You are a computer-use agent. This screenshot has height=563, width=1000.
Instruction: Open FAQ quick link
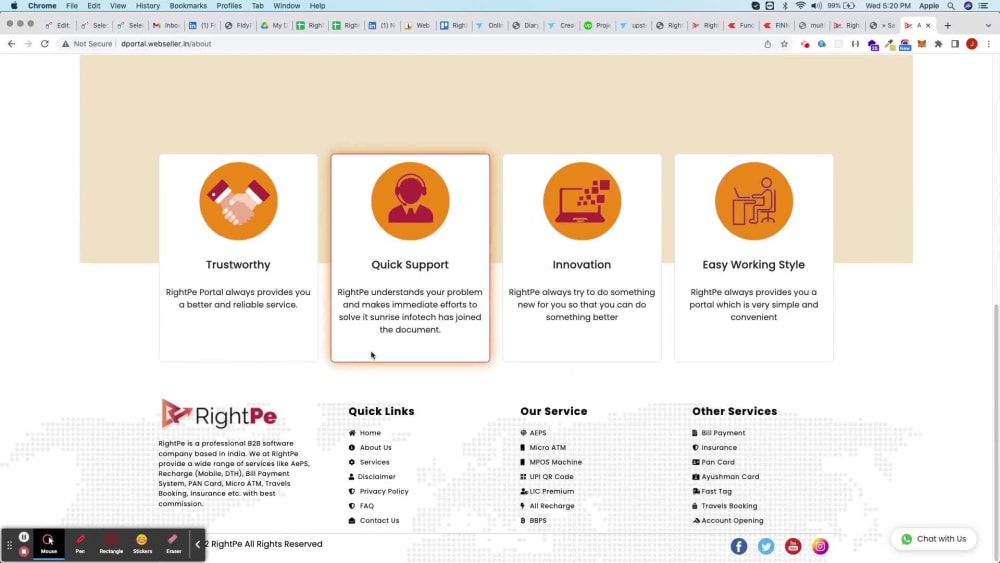tap(367, 506)
